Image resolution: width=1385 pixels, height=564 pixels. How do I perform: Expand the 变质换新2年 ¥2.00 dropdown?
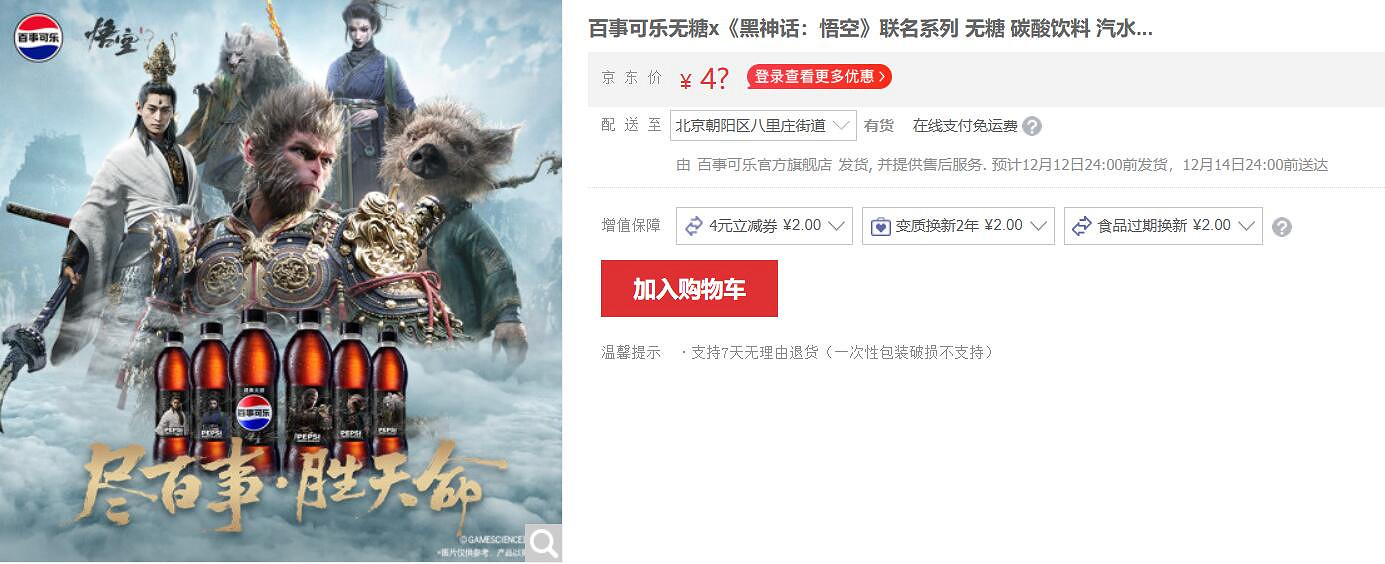click(x=958, y=226)
